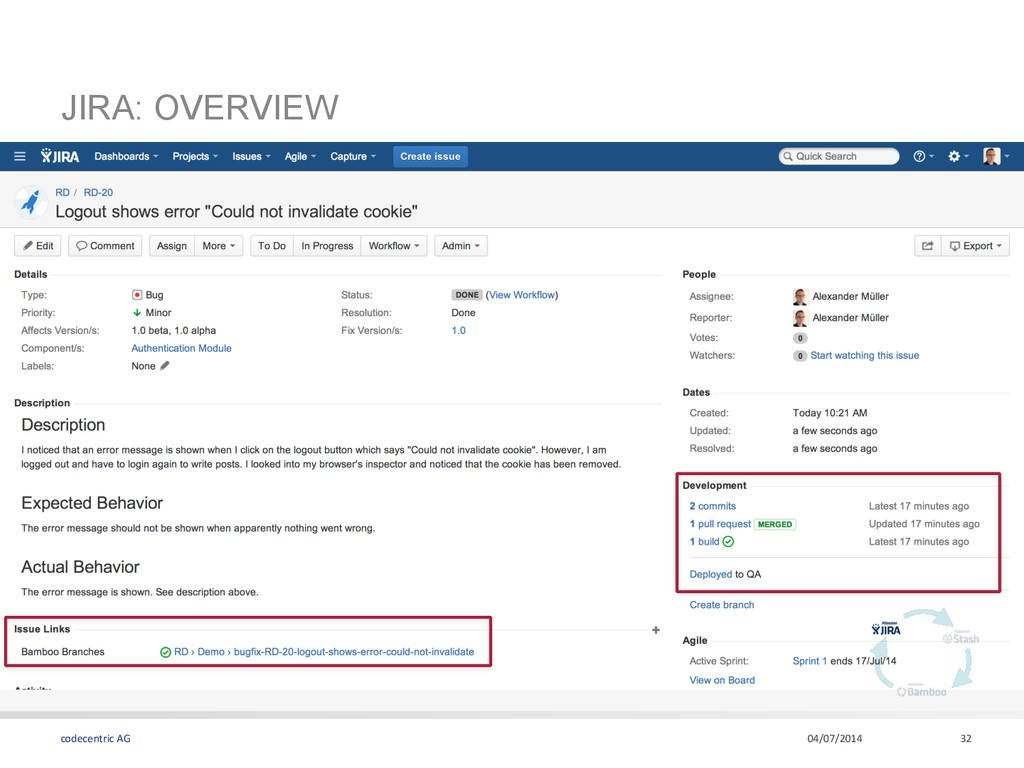Open the Demo plan link
The width and height of the screenshot is (1024, 768).
[x=211, y=652]
